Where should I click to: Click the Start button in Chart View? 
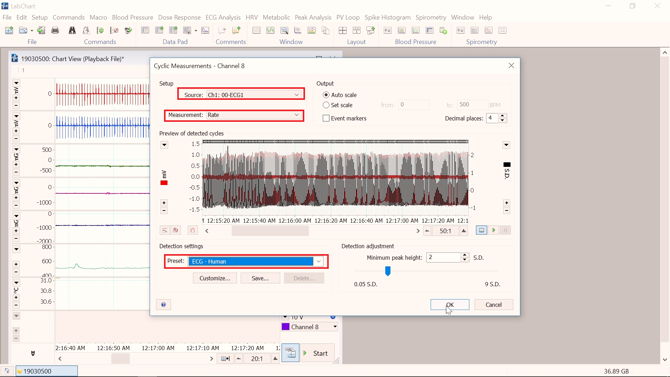pos(317,353)
